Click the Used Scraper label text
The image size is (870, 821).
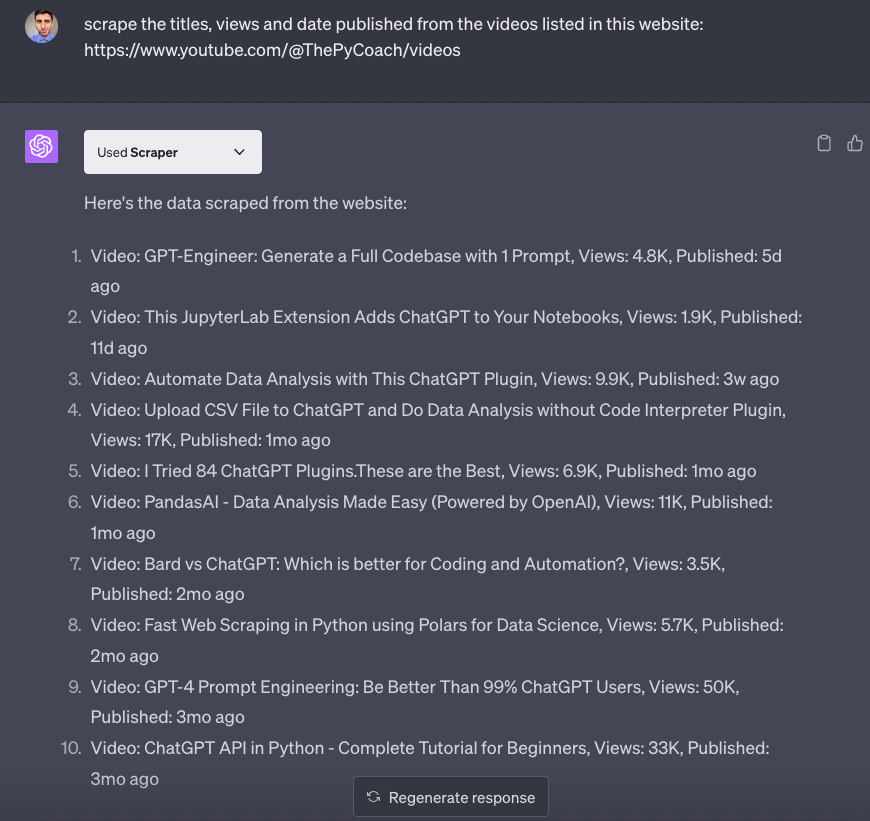[135, 152]
